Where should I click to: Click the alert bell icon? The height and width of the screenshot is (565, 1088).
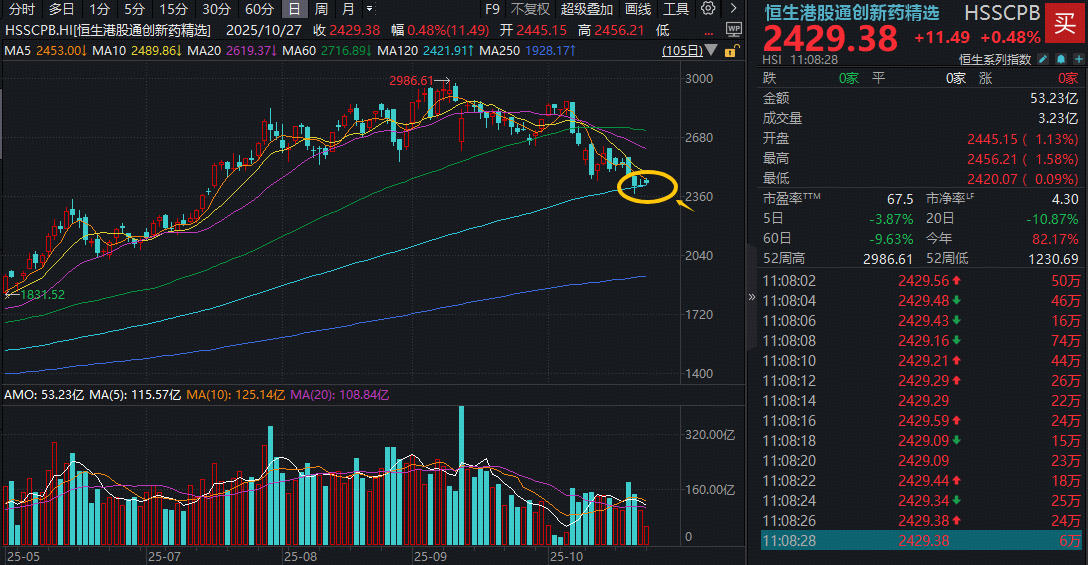pyautogui.click(x=1061, y=60)
